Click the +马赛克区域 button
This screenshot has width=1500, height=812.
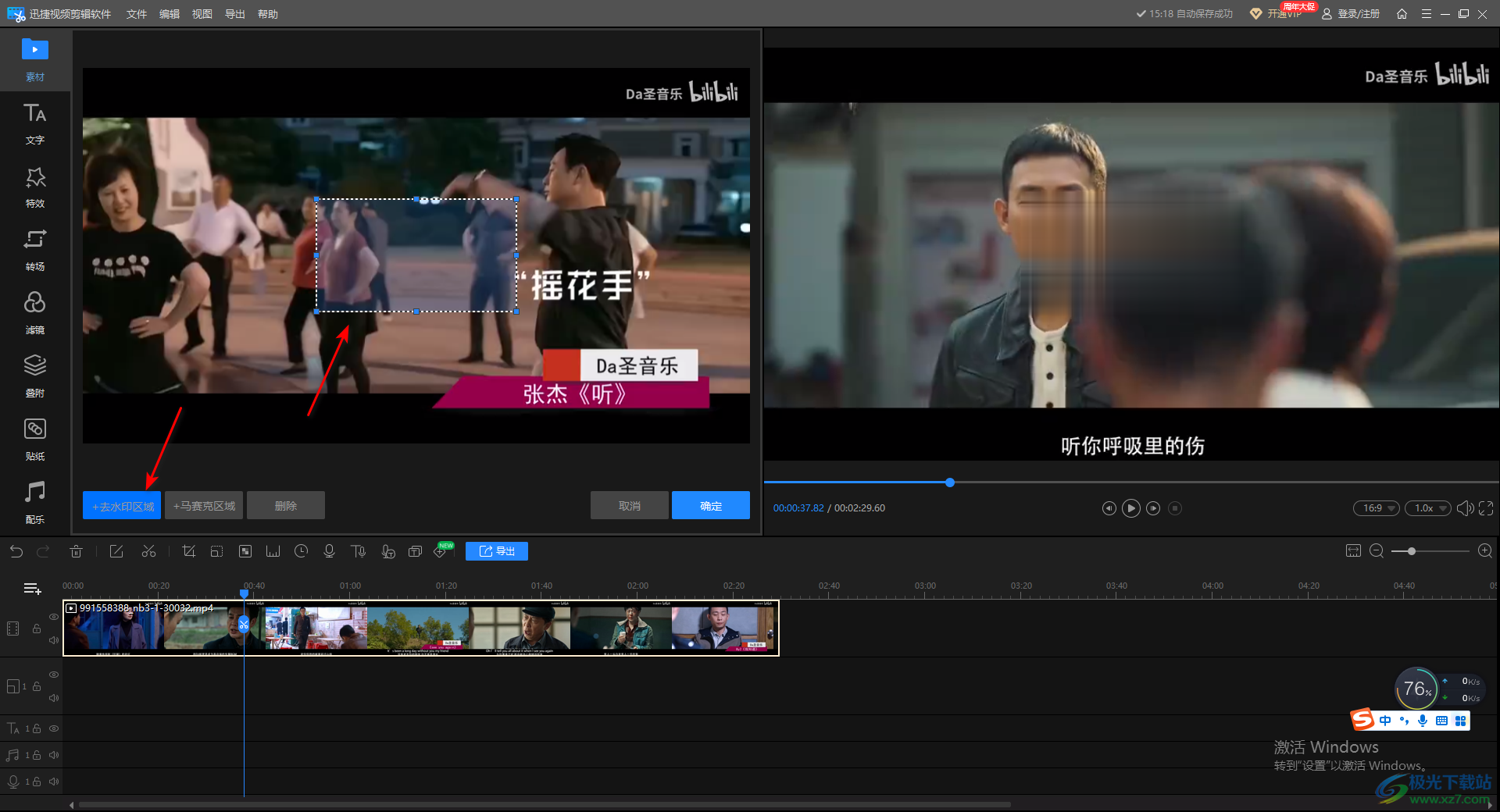[204, 506]
